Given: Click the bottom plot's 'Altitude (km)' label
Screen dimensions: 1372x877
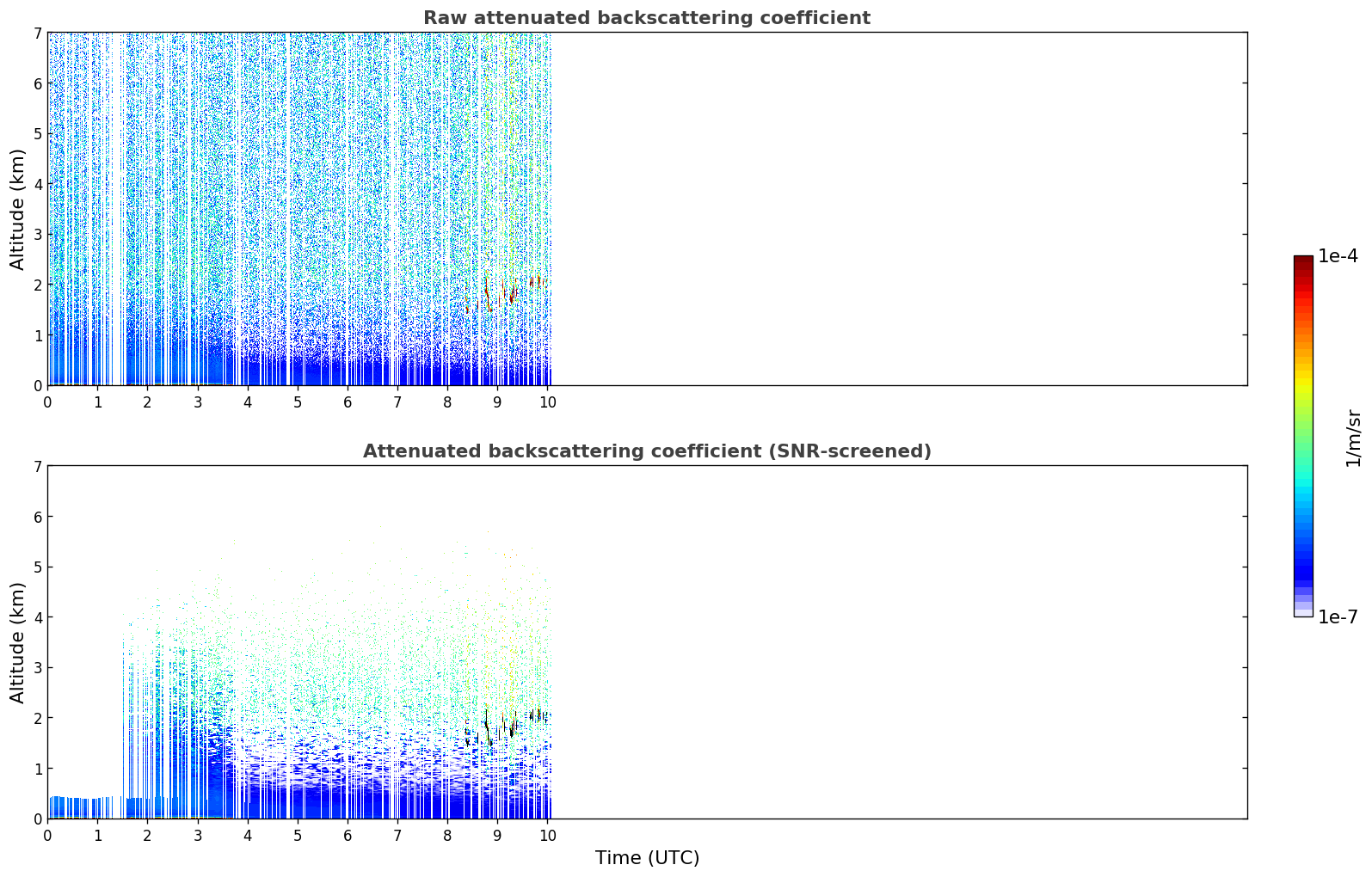Looking at the screenshot, I should tap(18, 642).
